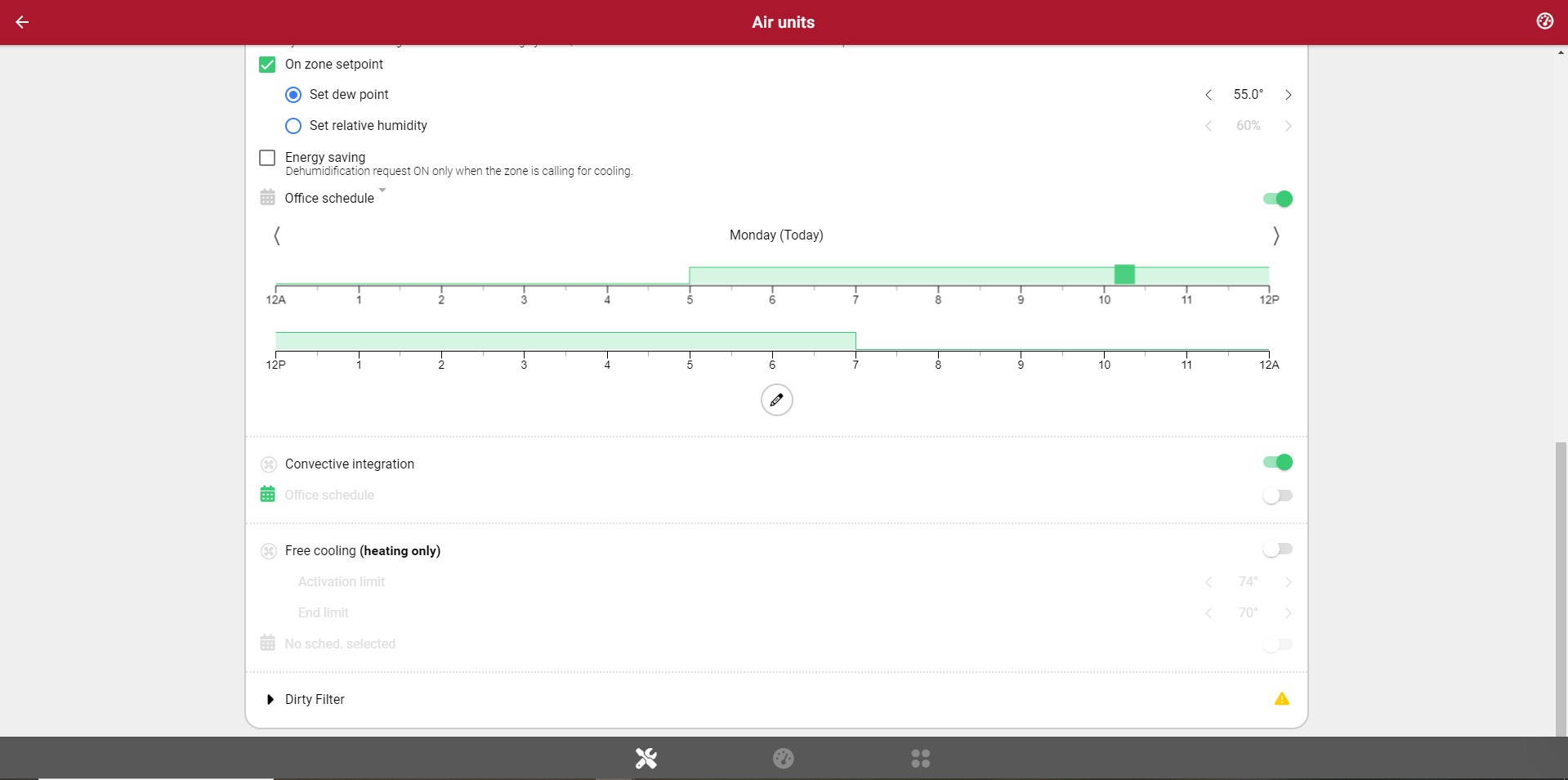Click the Office schedule label under Convective integration
This screenshot has width=1568, height=780.
329,495
